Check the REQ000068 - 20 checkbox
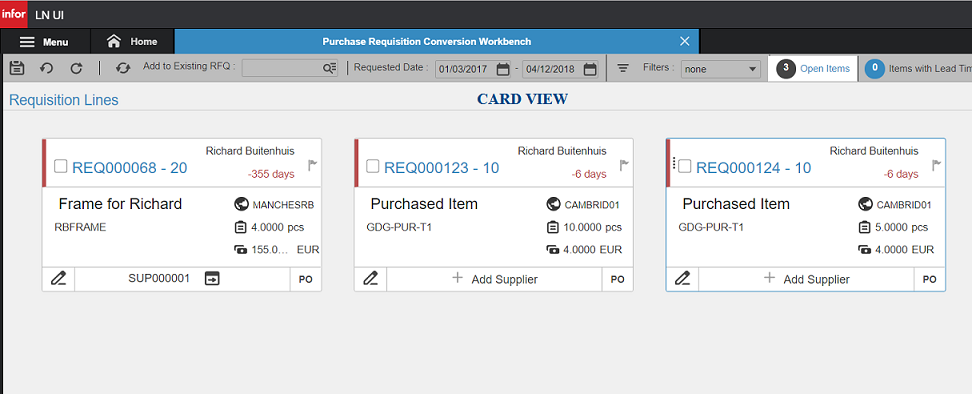 pos(61,166)
